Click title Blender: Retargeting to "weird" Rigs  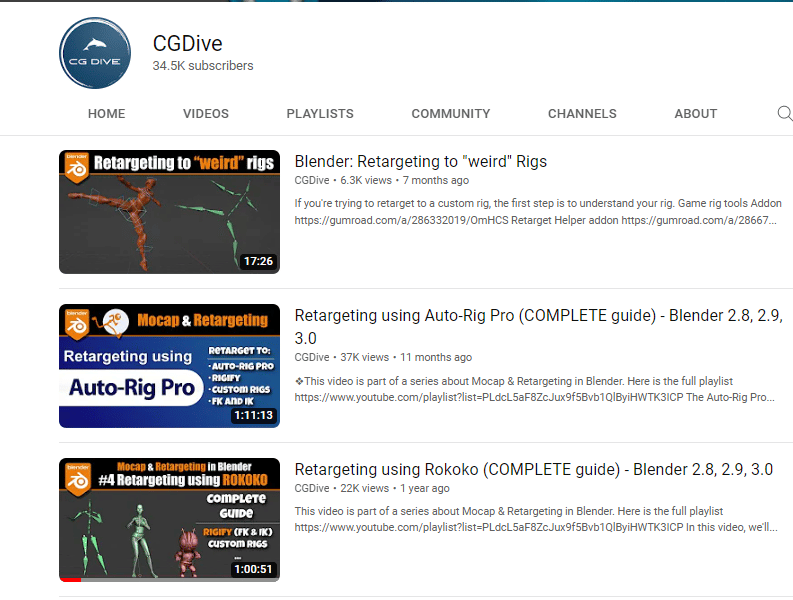421,161
